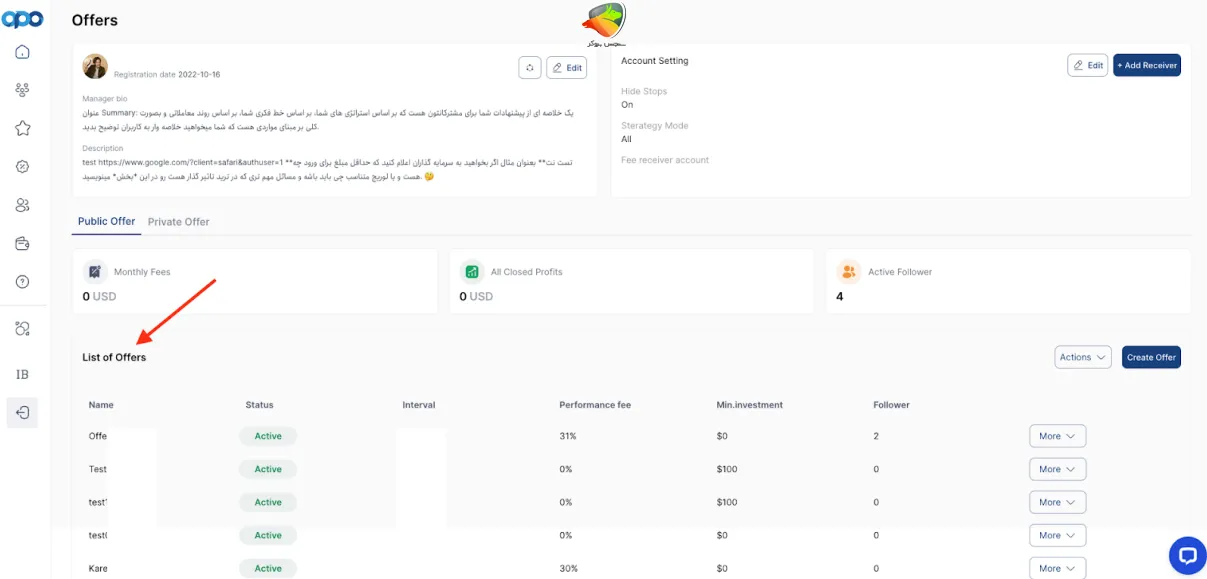Expand More options for the Kare offer
Viewport: 1207px width, 579px height.
point(1057,567)
